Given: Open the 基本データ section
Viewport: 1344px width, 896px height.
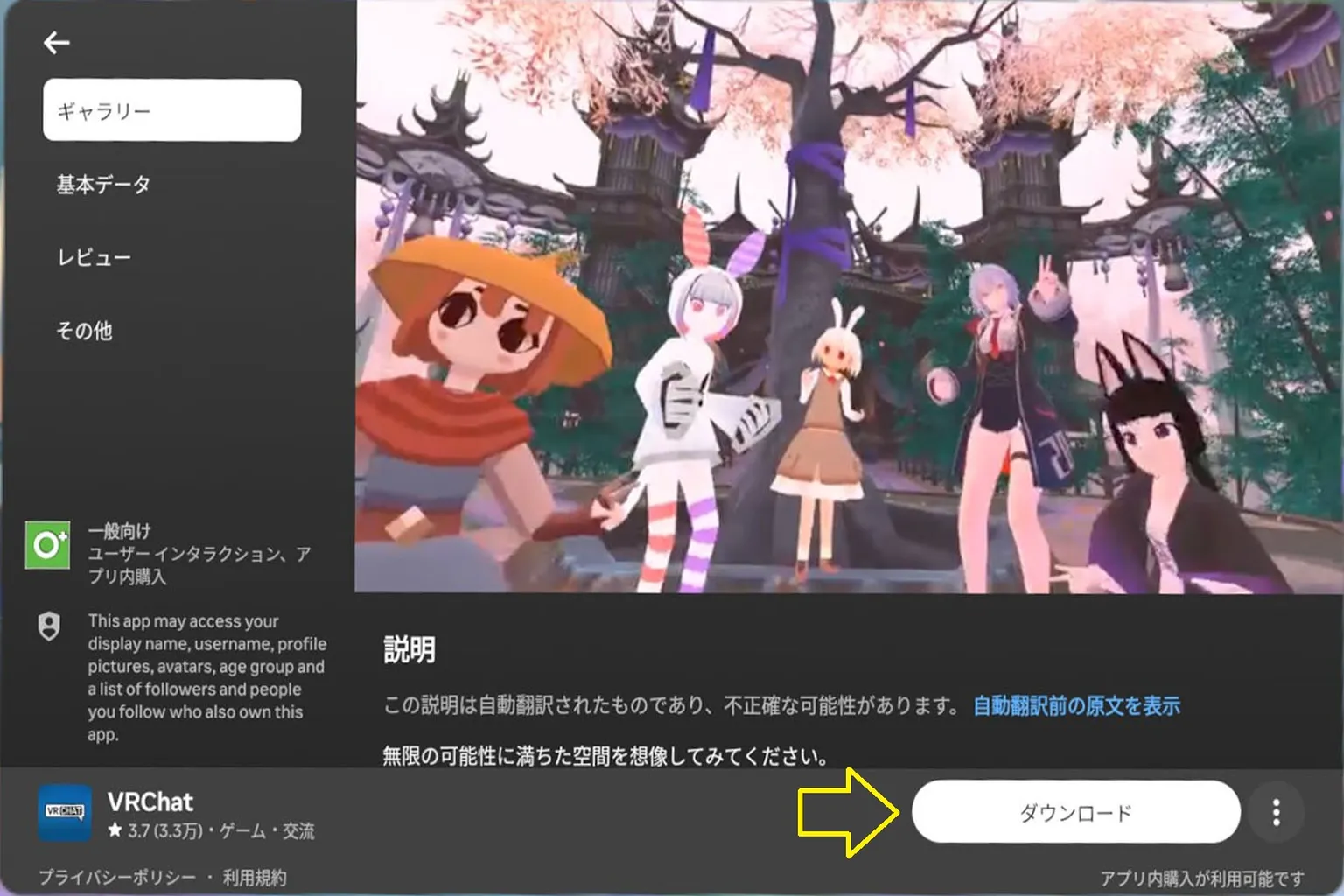Looking at the screenshot, I should tap(103, 184).
